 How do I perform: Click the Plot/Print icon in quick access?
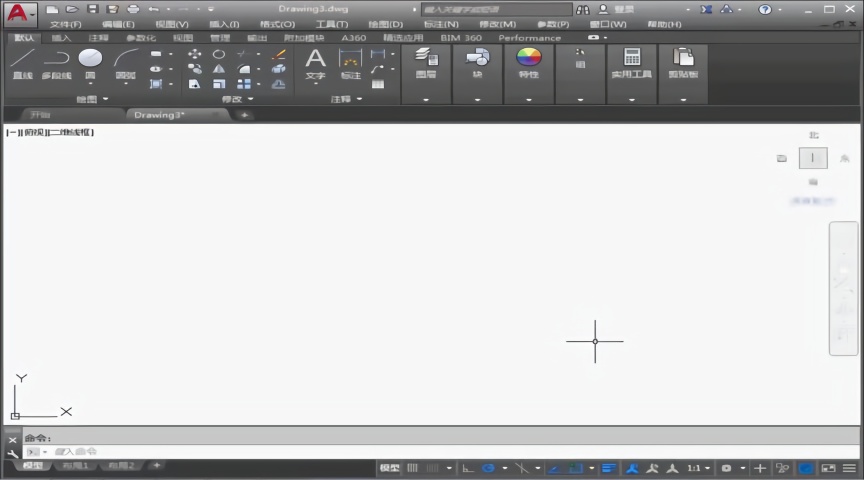[133, 9]
